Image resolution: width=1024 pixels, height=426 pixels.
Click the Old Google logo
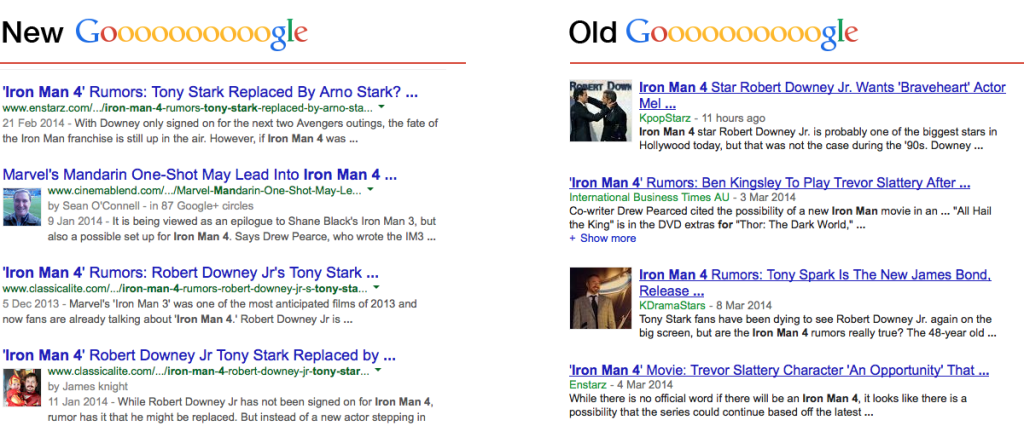(x=741, y=33)
